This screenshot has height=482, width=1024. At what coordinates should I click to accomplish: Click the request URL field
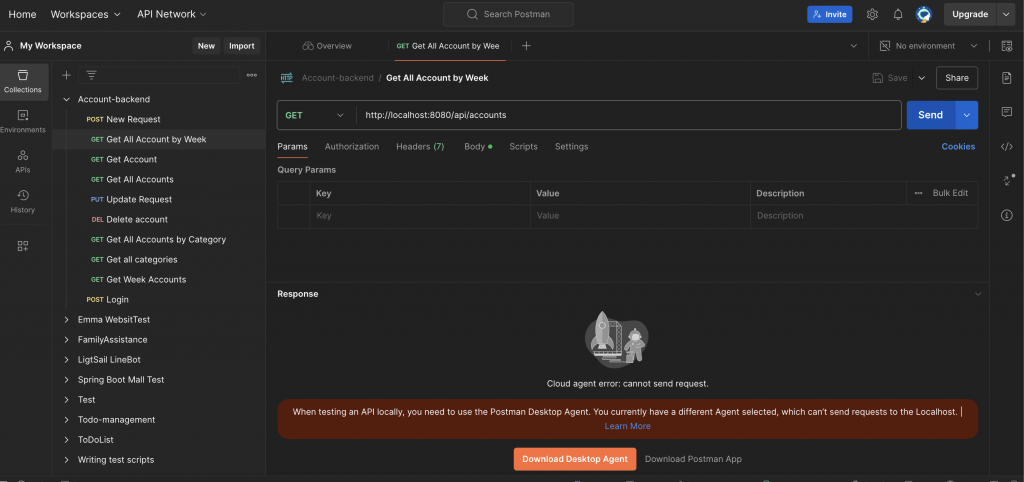click(628, 115)
